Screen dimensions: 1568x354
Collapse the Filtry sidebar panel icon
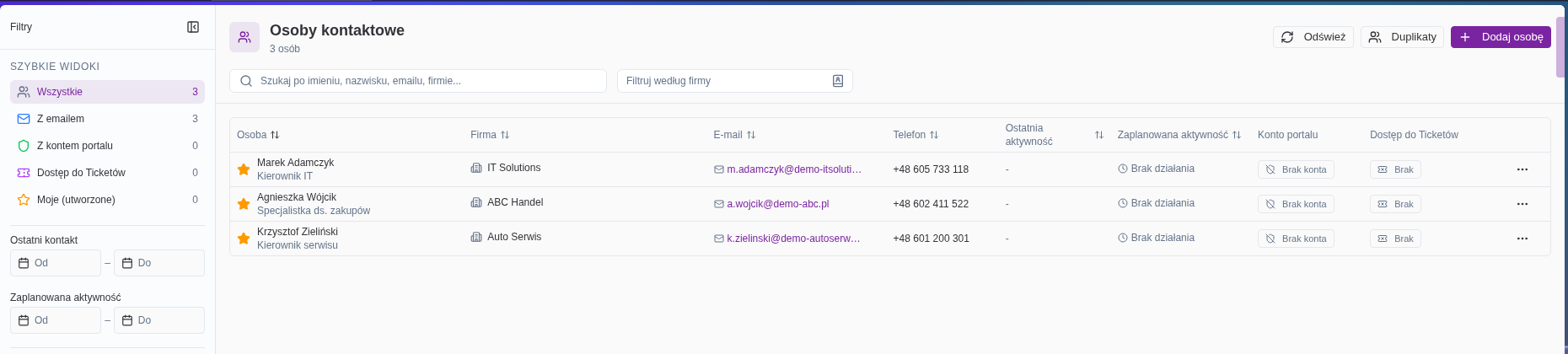[193, 27]
